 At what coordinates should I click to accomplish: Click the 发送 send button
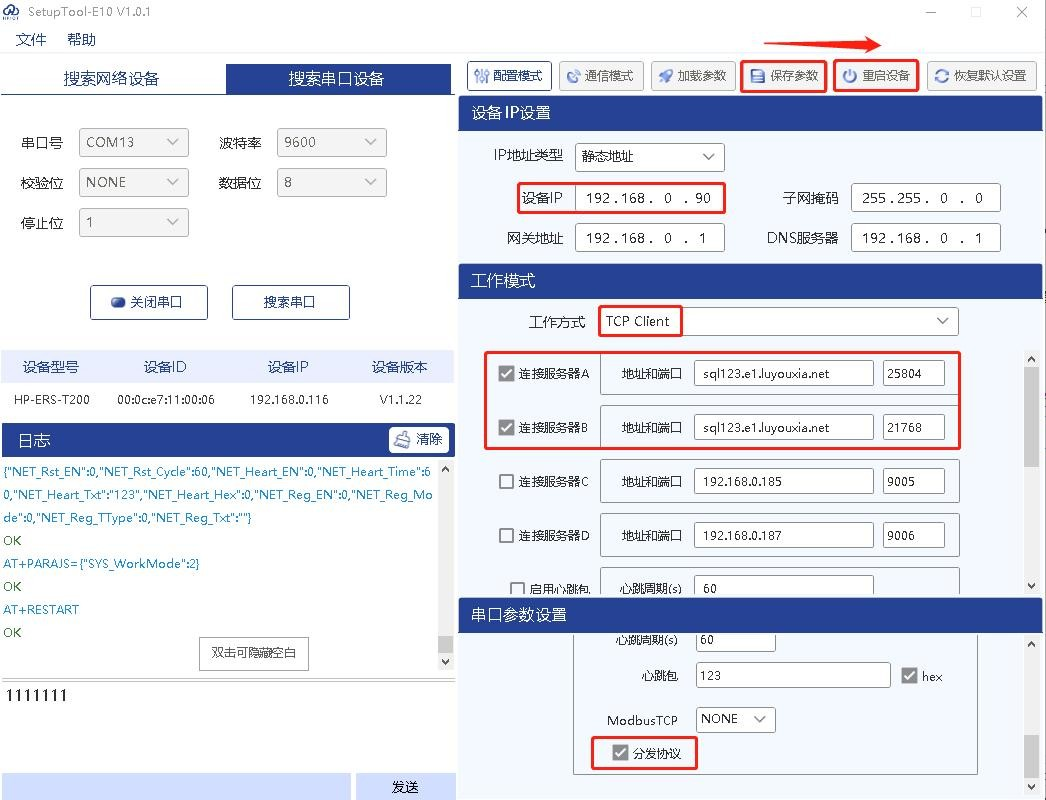pyautogui.click(x=406, y=787)
